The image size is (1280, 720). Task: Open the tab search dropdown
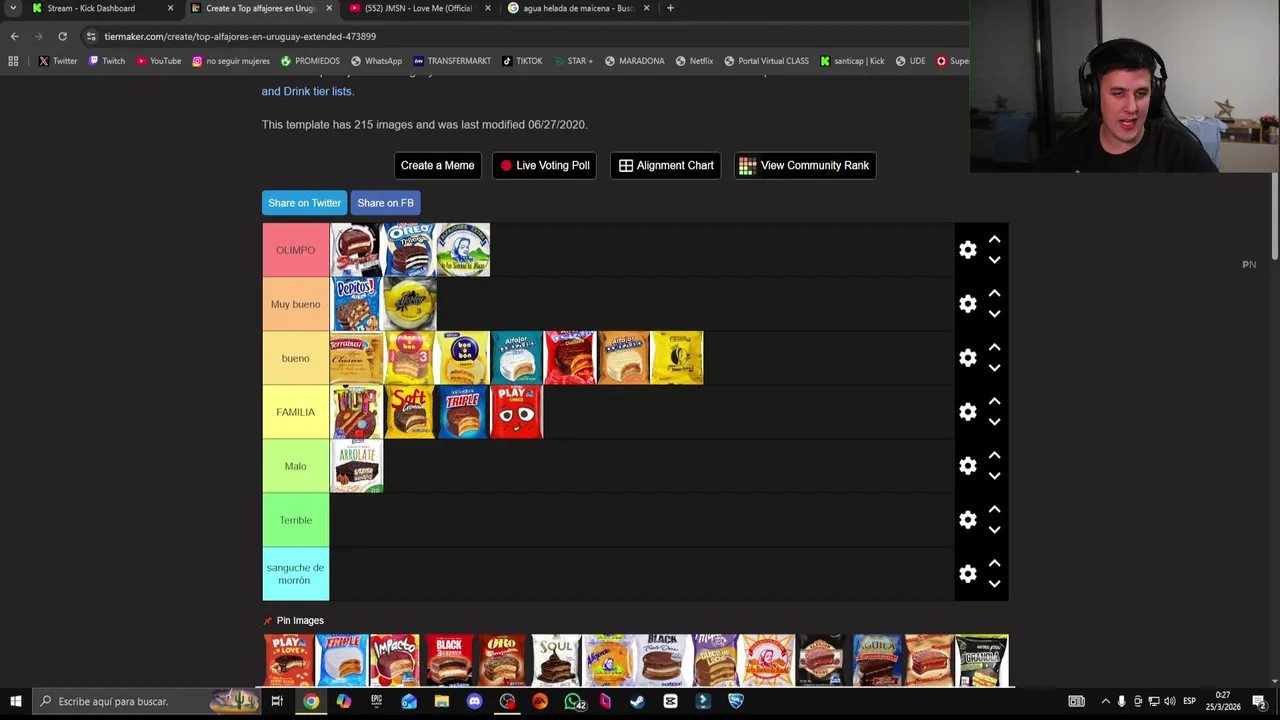coord(13,8)
